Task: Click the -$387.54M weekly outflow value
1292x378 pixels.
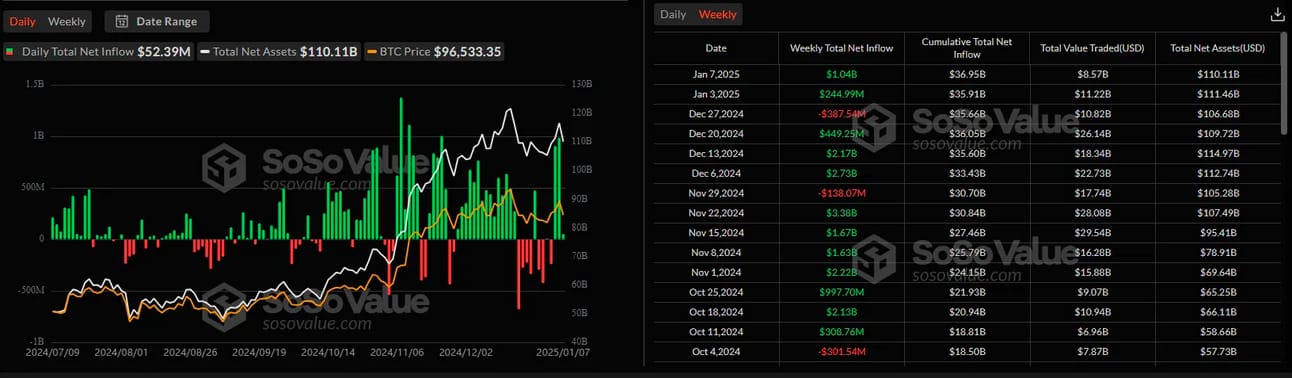Action: (841, 114)
